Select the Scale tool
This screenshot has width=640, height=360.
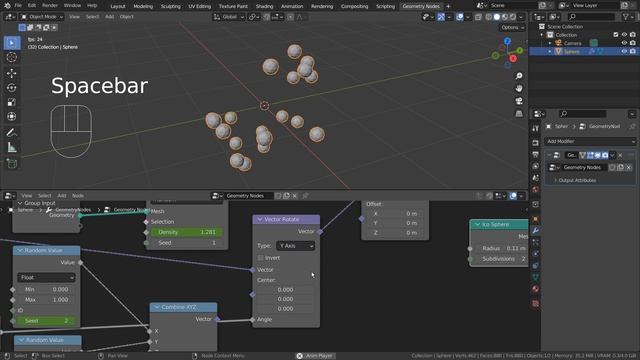[x=12, y=102]
